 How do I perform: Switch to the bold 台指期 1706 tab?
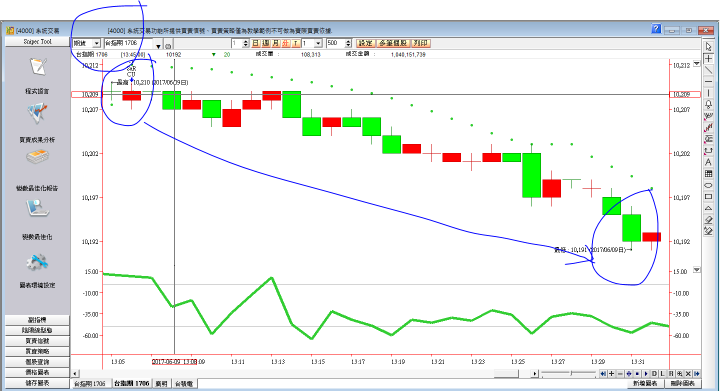tap(132, 384)
